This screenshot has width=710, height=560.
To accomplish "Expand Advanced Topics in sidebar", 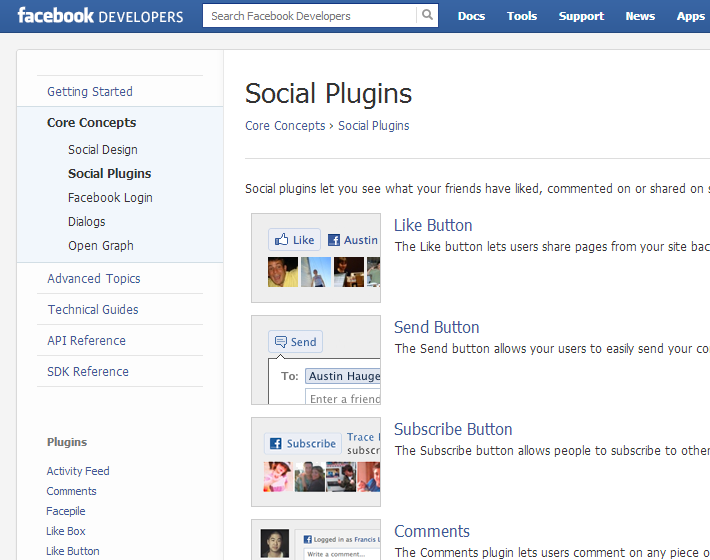I will 94,278.
